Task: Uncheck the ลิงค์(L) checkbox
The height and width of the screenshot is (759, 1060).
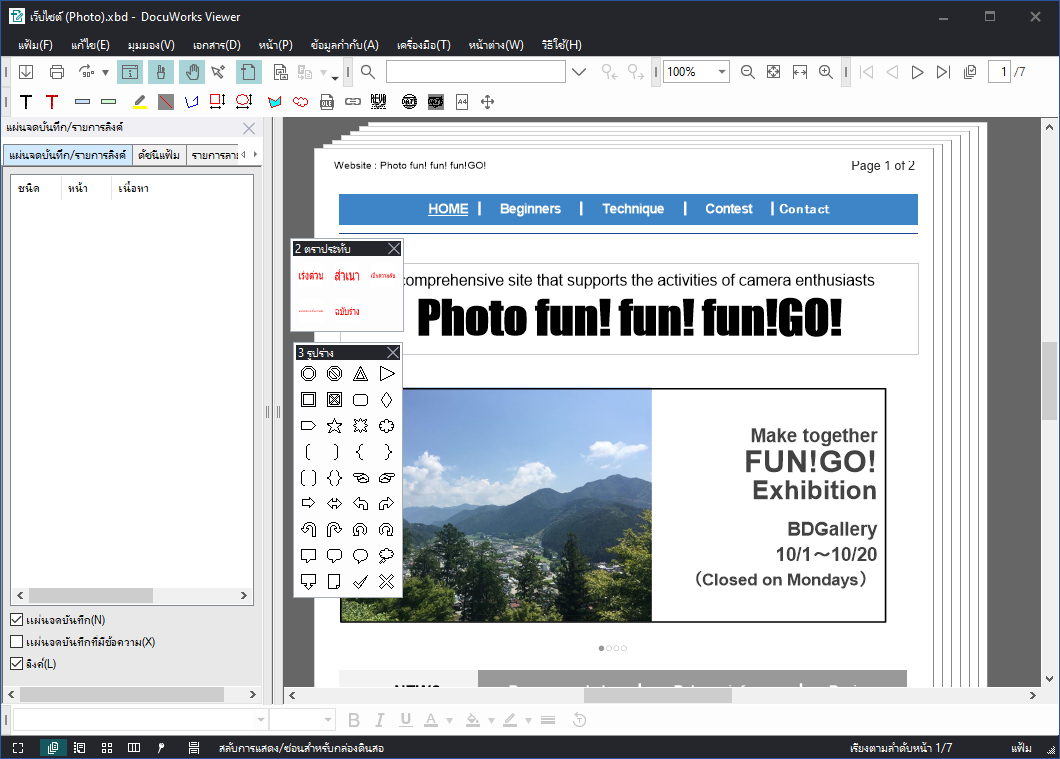Action: point(16,663)
